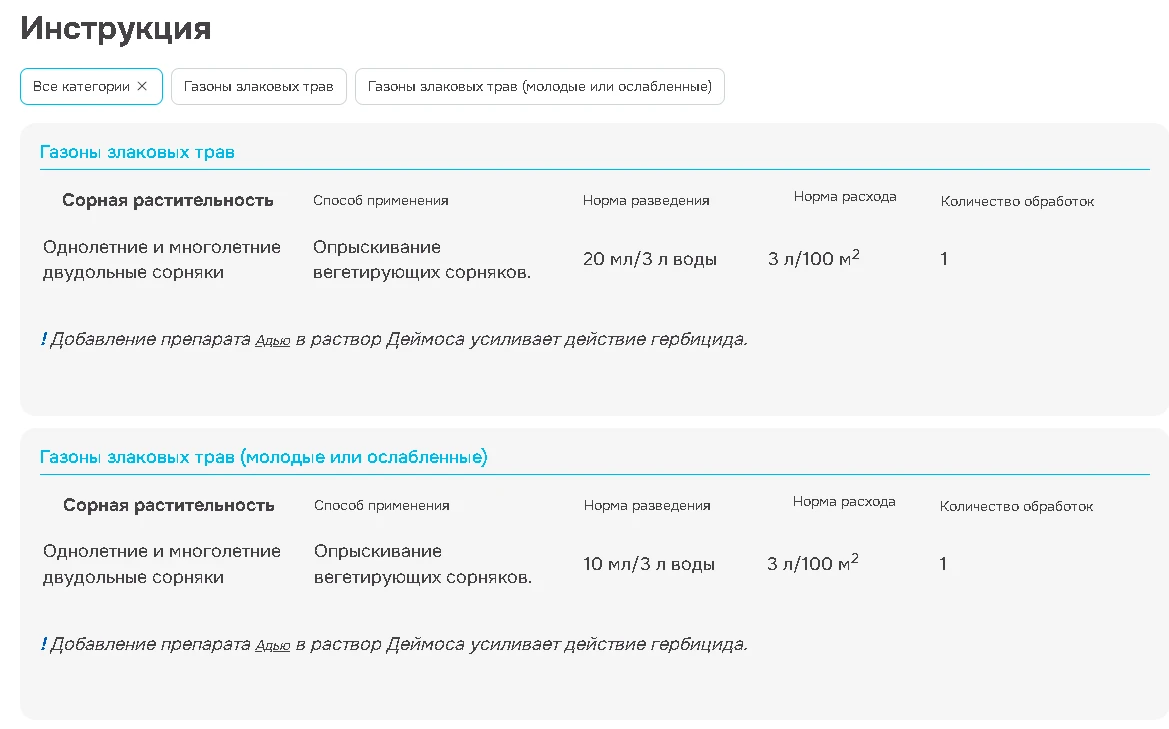Remove the 'Все категории' filter via X icon
1169x729 pixels.
tap(142, 86)
